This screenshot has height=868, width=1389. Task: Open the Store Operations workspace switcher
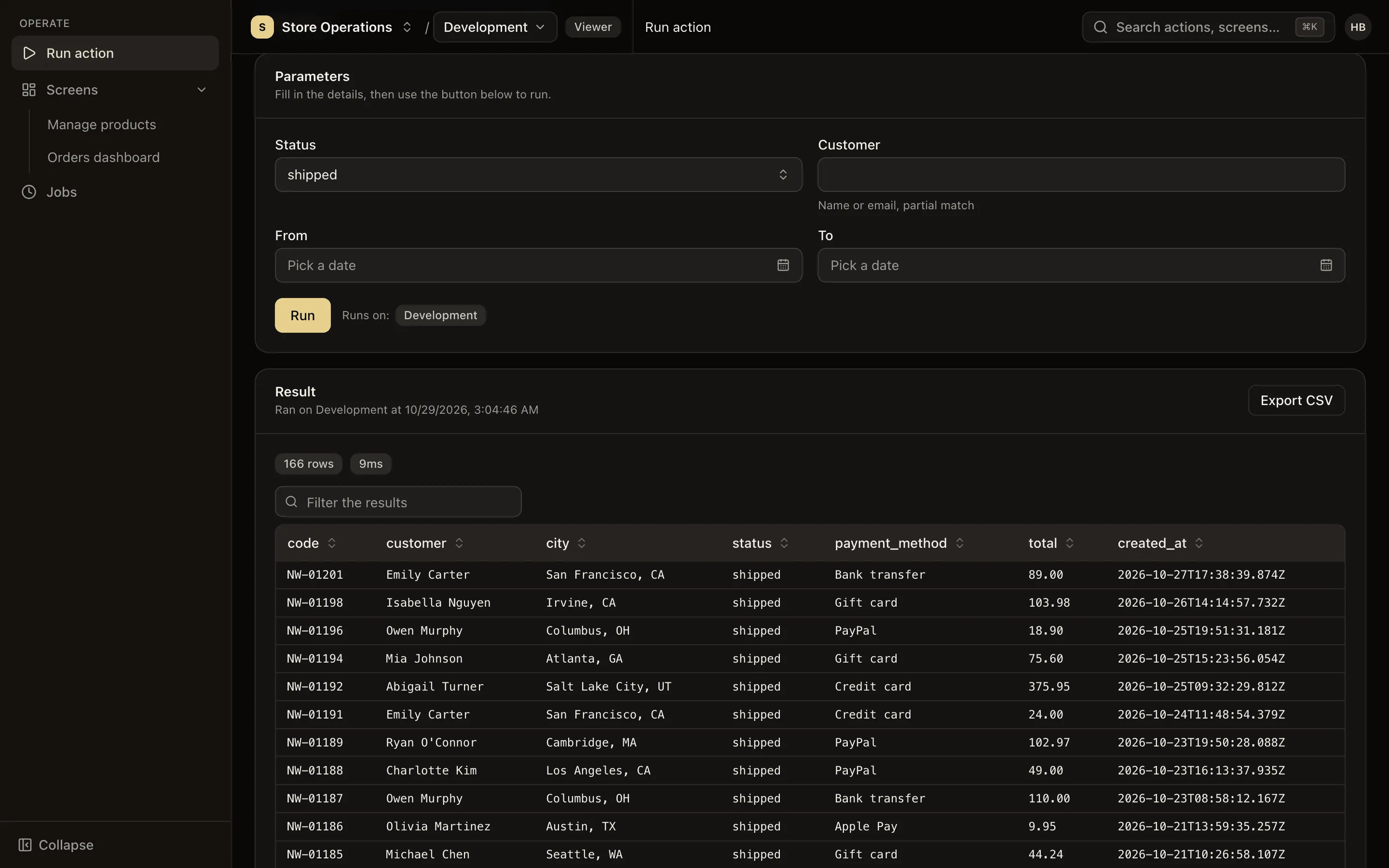point(407,27)
